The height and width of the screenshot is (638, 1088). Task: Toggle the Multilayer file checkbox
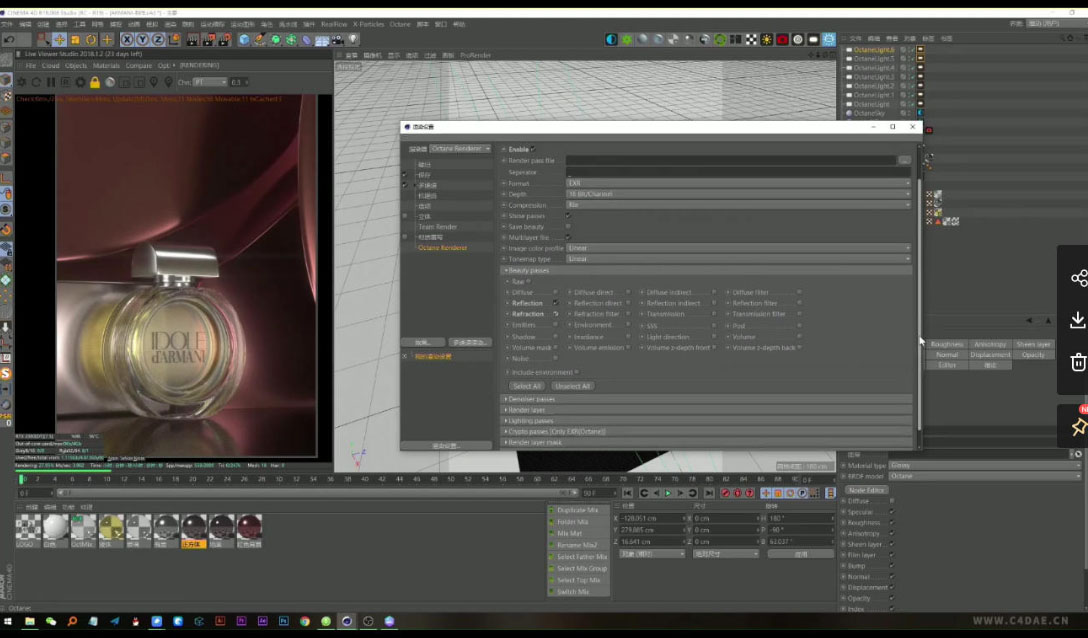568,237
